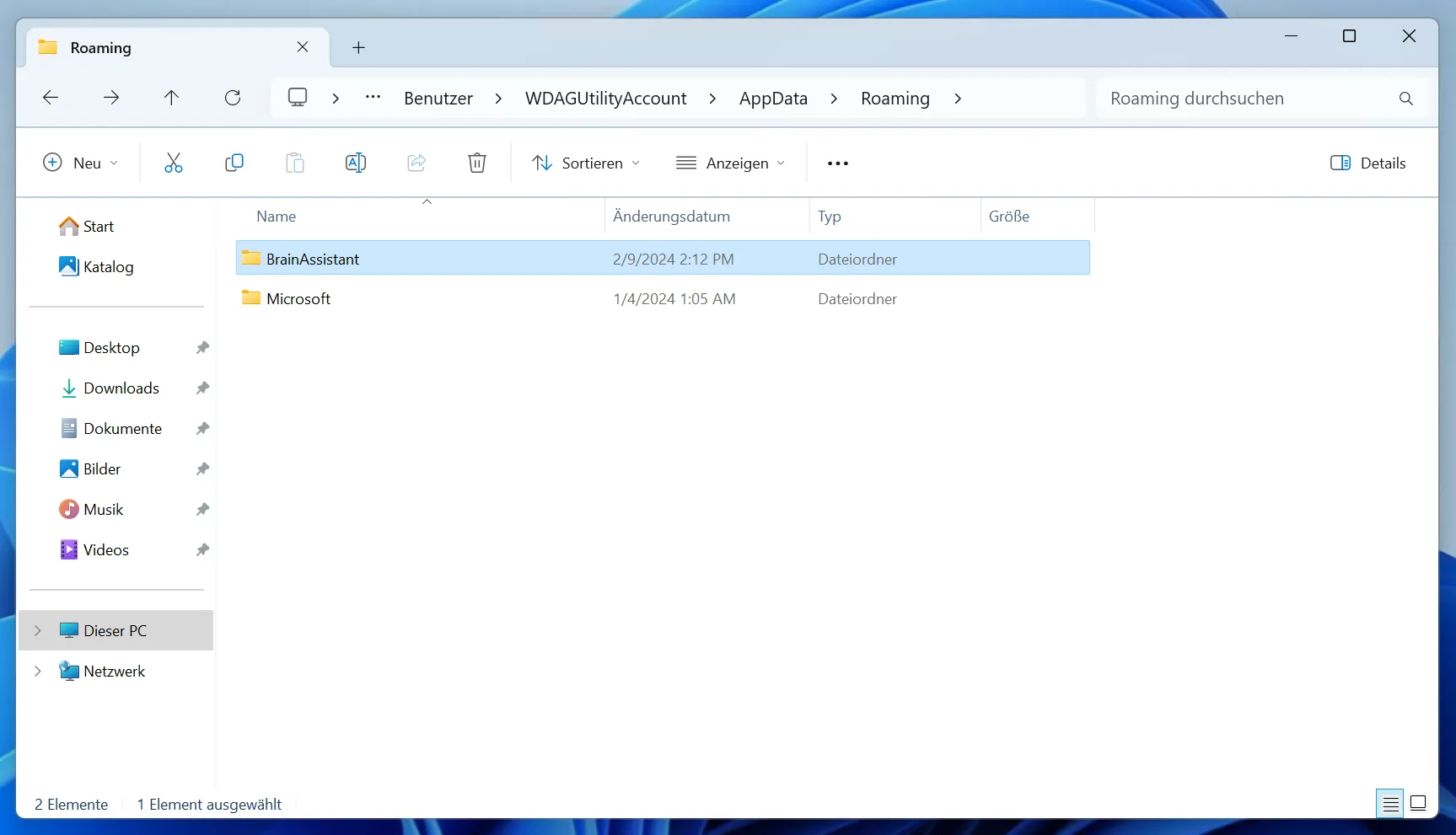The width and height of the screenshot is (1456, 835).
Task: Select the BrainAssistant folder row
Action: pyautogui.click(x=663, y=258)
